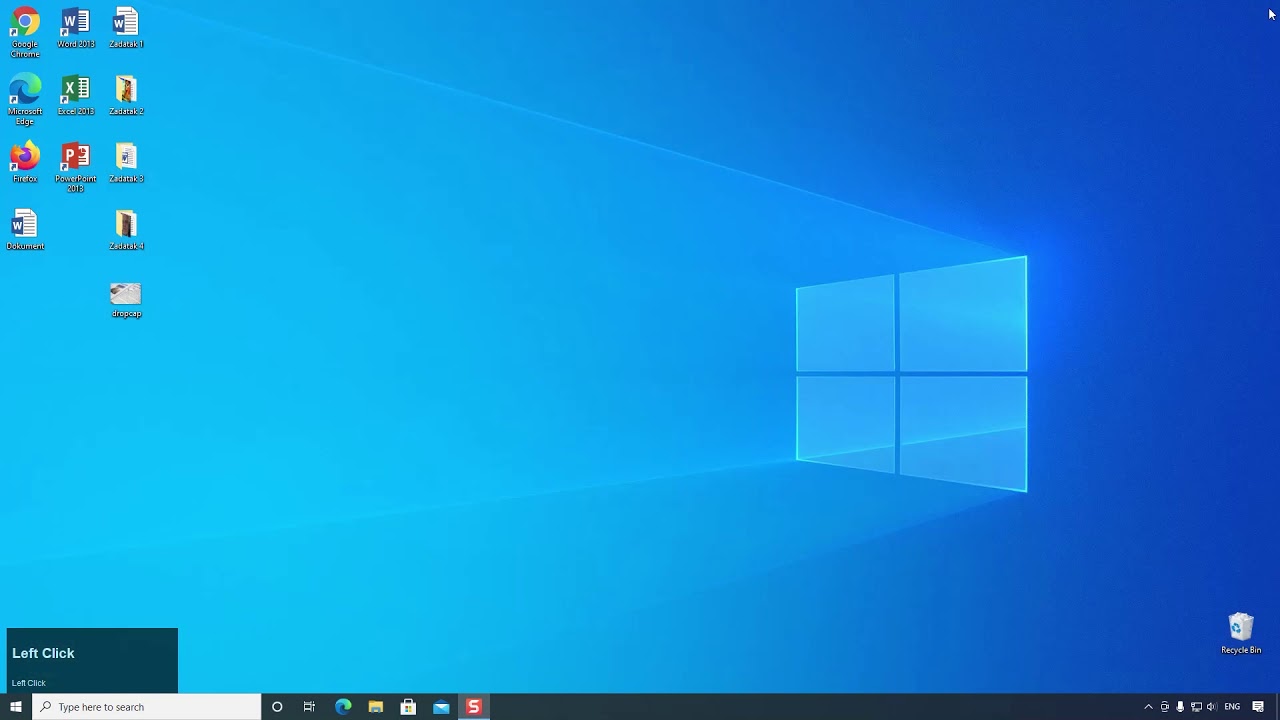The width and height of the screenshot is (1280, 720).
Task: Select the dropcap image file
Action: (x=126, y=300)
